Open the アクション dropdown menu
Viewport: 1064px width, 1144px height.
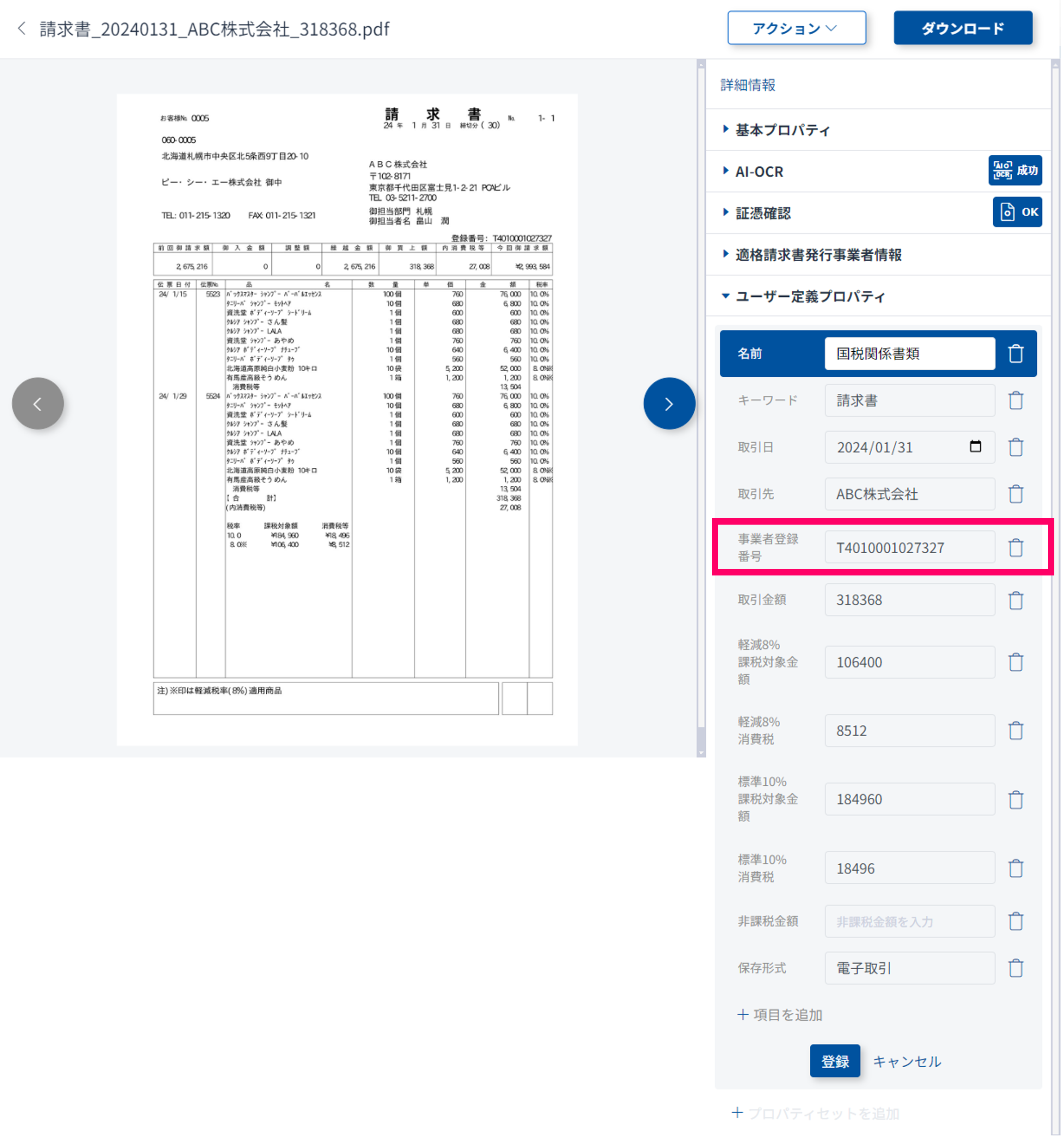[x=796, y=28]
